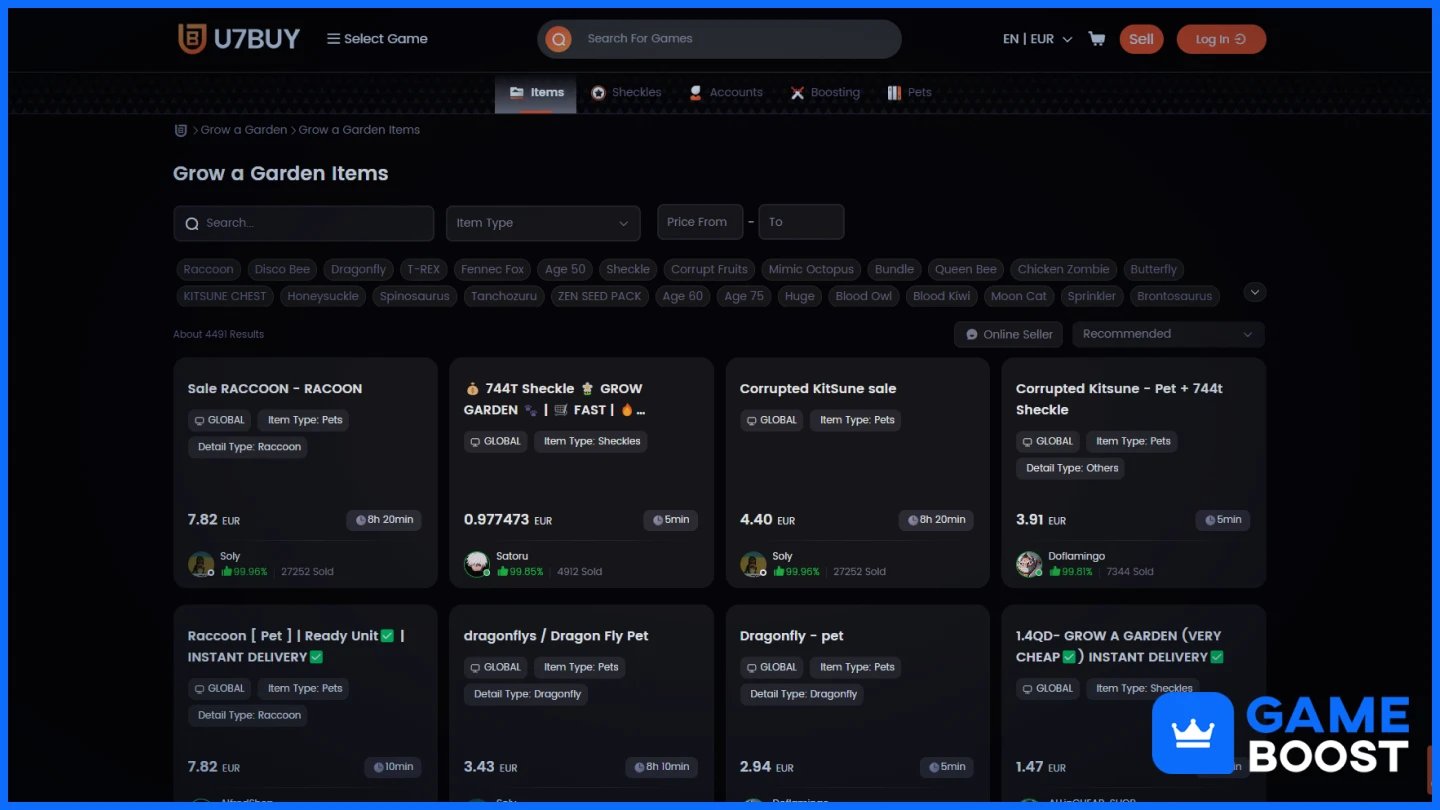Viewport: 1440px width, 810px height.
Task: Open the EN | EUR language selector
Action: click(x=1037, y=39)
